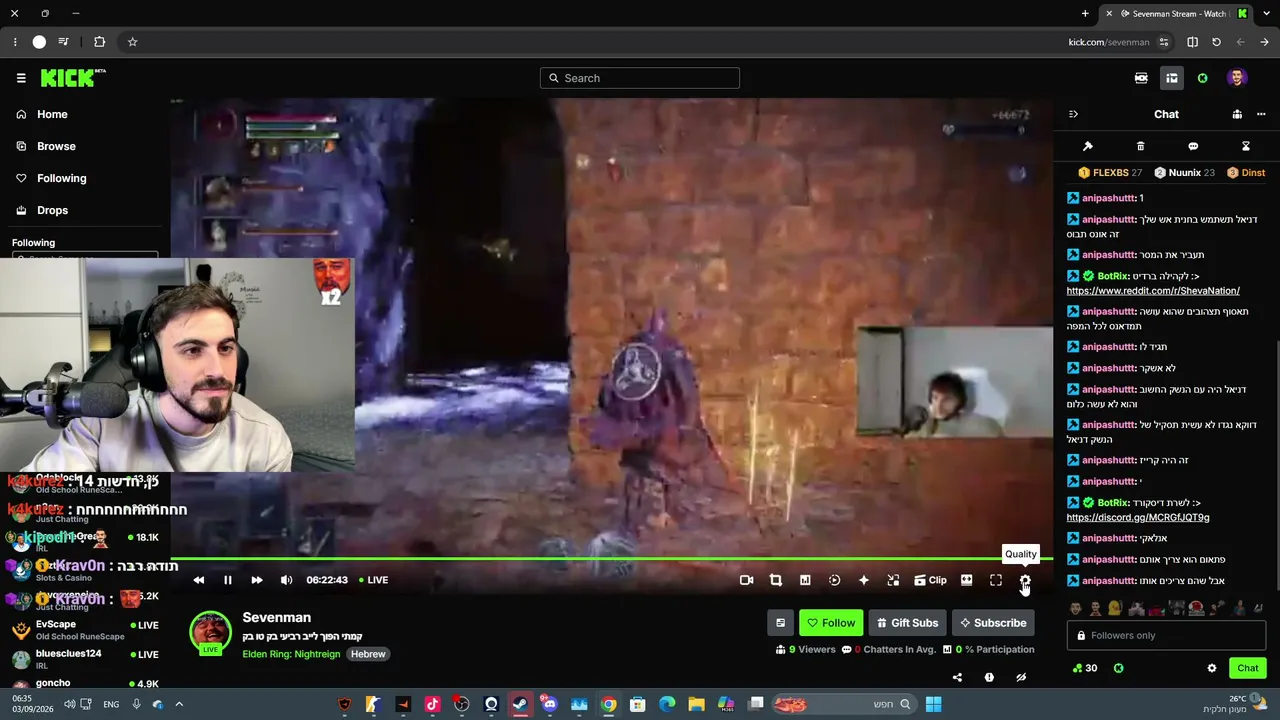Click the stream progress bar

[611, 559]
